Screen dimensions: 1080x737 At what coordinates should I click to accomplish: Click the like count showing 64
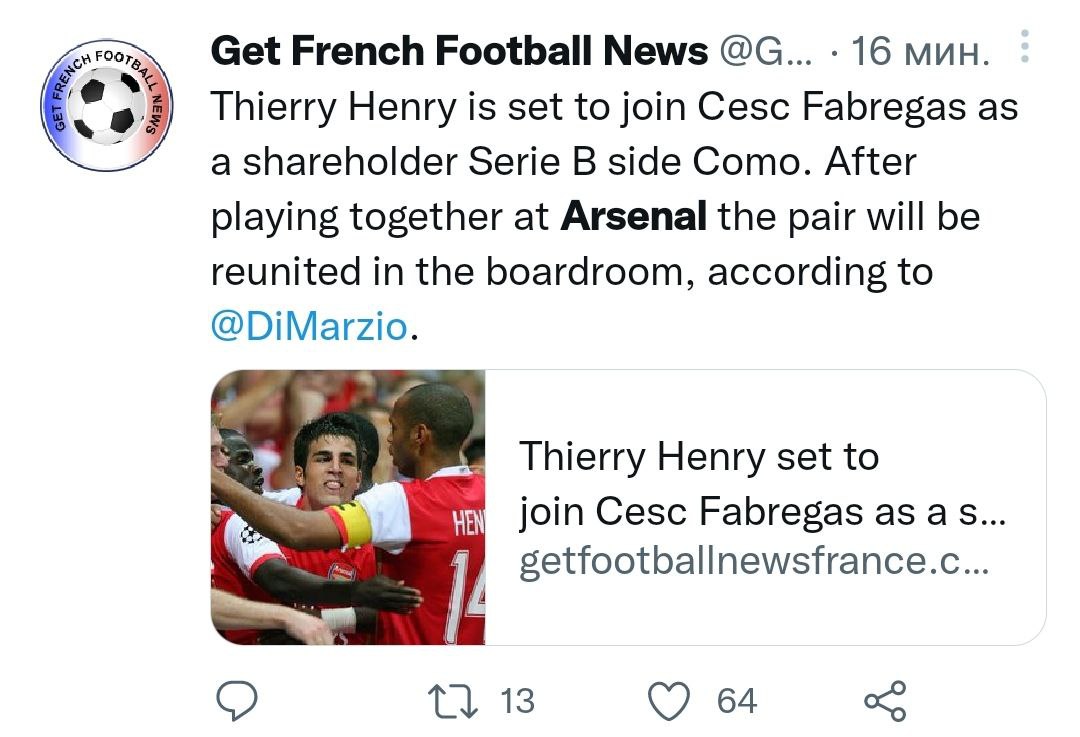point(737,700)
